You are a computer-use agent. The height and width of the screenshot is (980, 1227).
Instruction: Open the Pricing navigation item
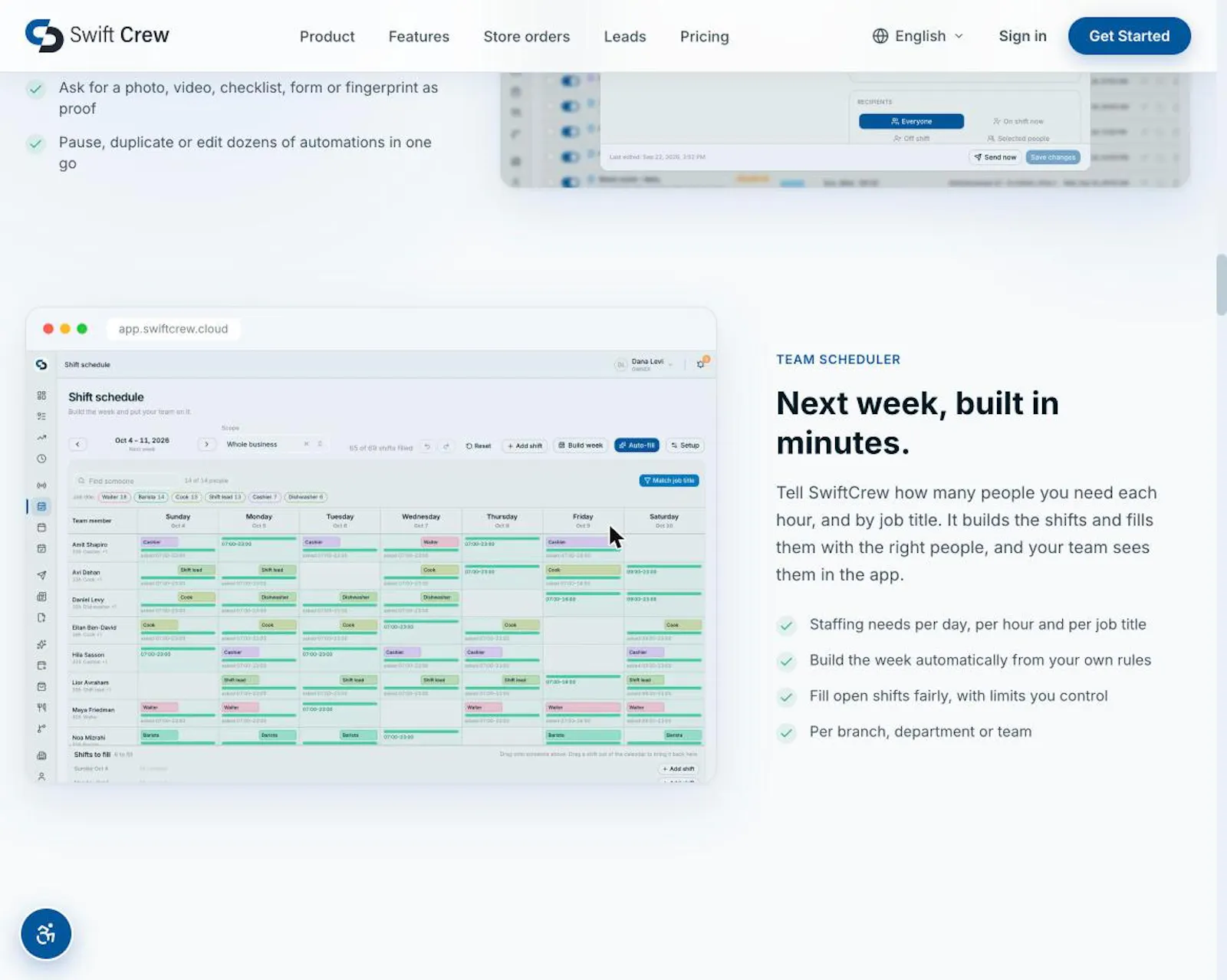[x=704, y=36]
